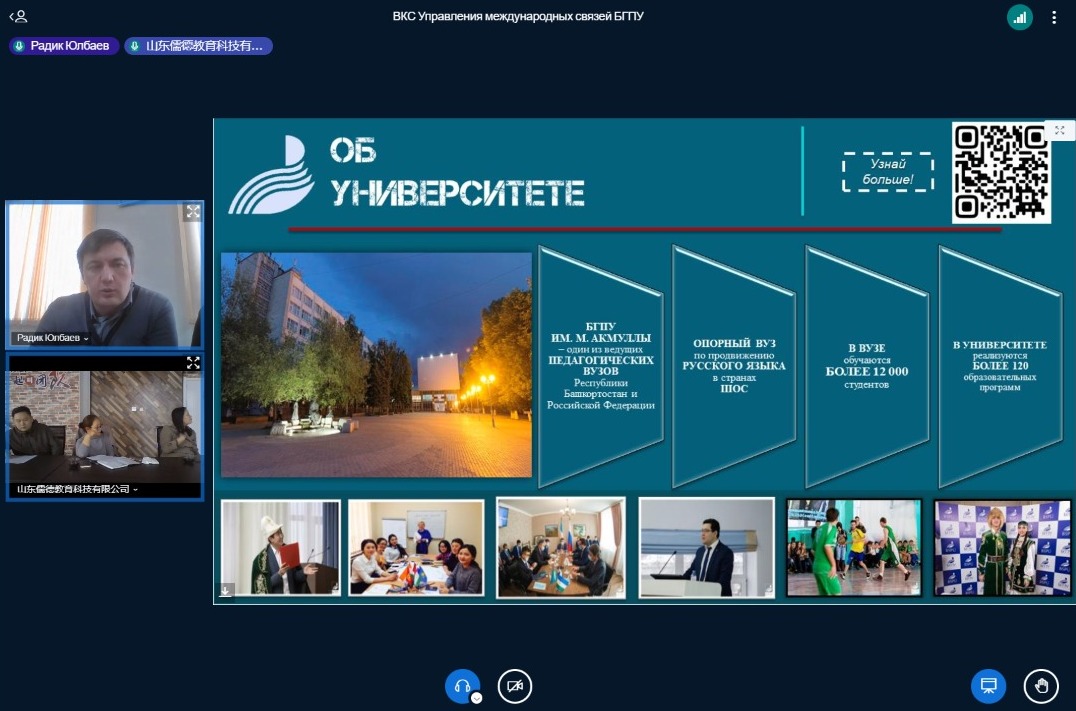The width and height of the screenshot is (1076, 711).
Task: Click the QR code on the slide
Action: coord(1000,171)
